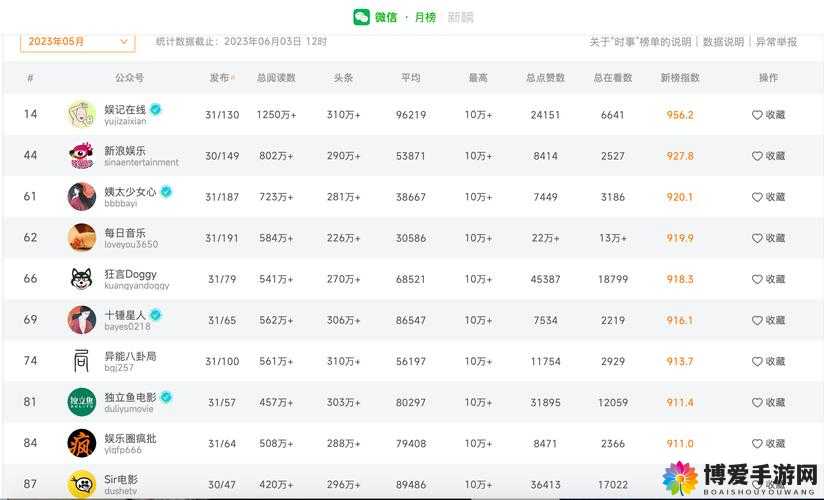Select the 86547 average reads cell

click(x=411, y=320)
